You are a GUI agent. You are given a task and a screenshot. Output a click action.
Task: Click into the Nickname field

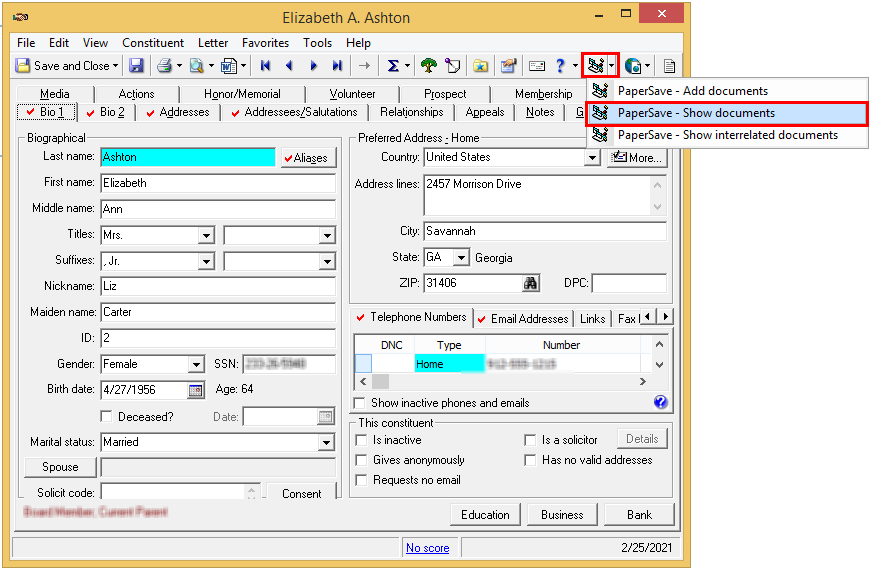[x=218, y=286]
